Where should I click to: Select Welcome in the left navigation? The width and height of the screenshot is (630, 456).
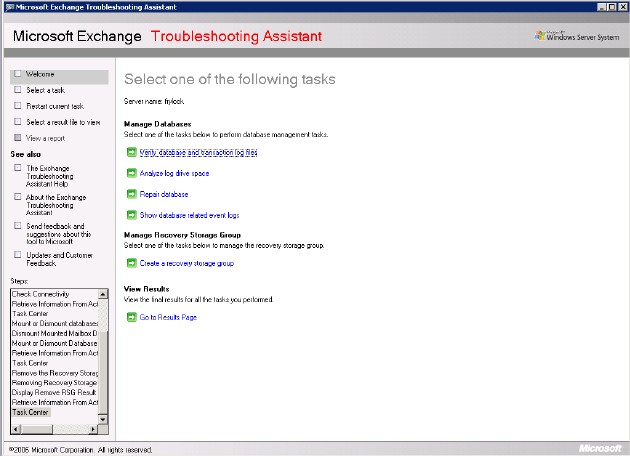click(x=40, y=74)
